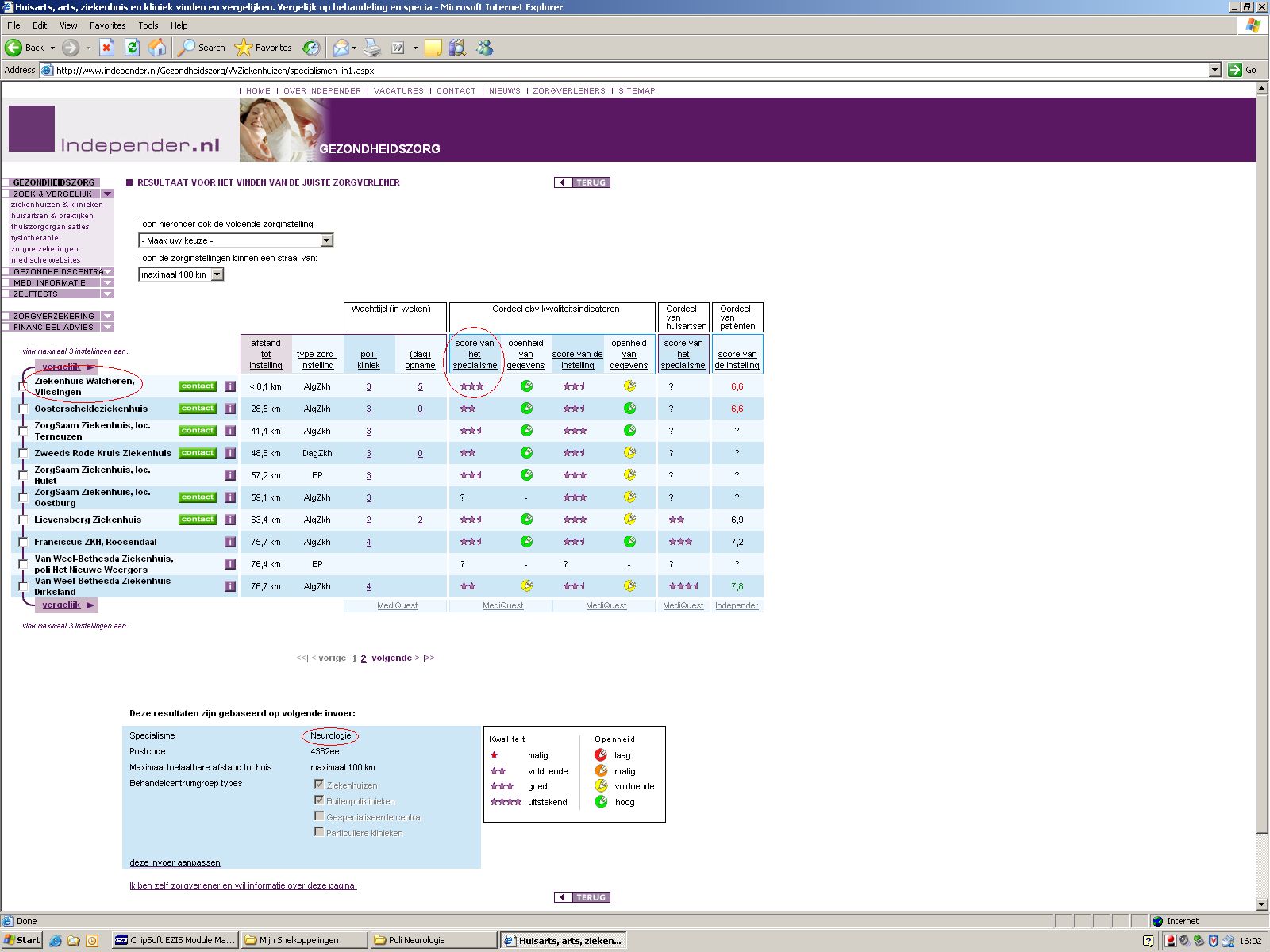The height and width of the screenshot is (952, 1270).
Task: Open the History toolbar icon
Action: coord(311,48)
